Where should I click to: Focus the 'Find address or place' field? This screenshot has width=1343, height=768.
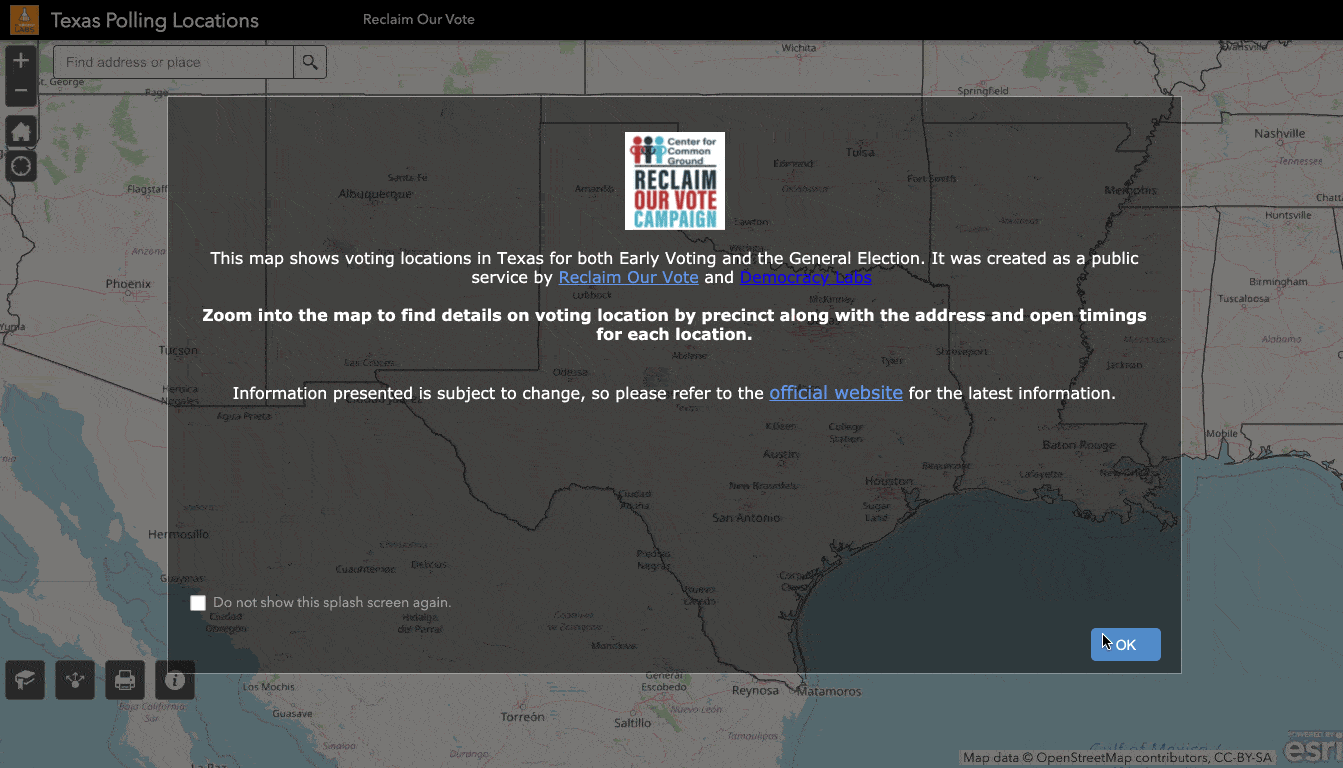point(173,62)
